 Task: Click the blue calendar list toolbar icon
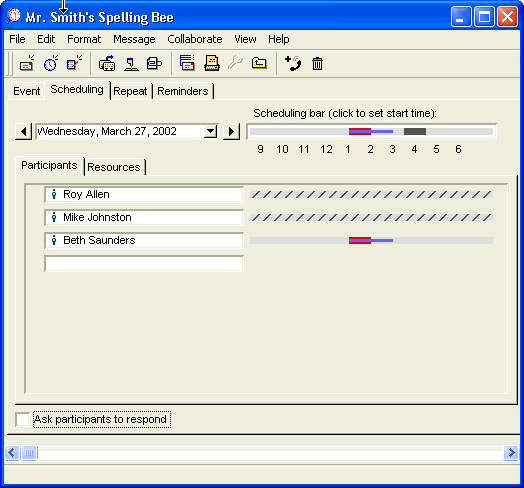[187, 63]
